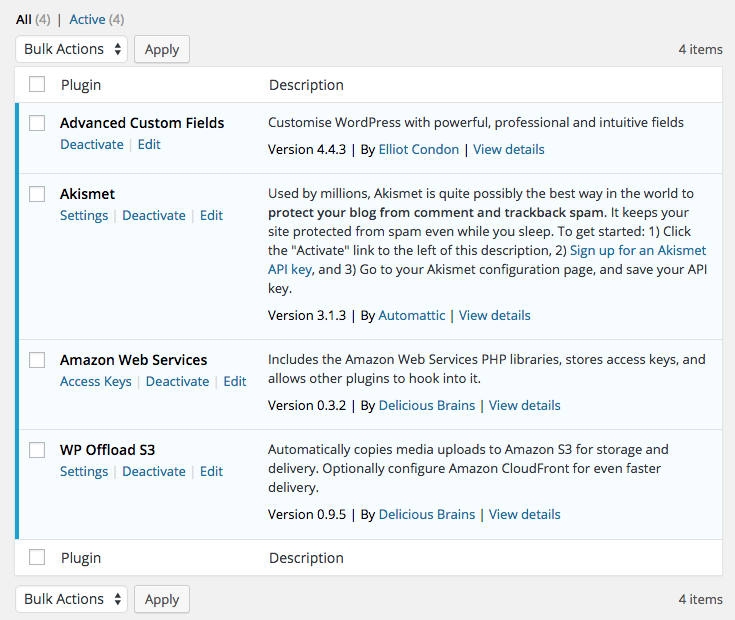Click the Version 4.4.3 text

pyautogui.click(x=307, y=149)
